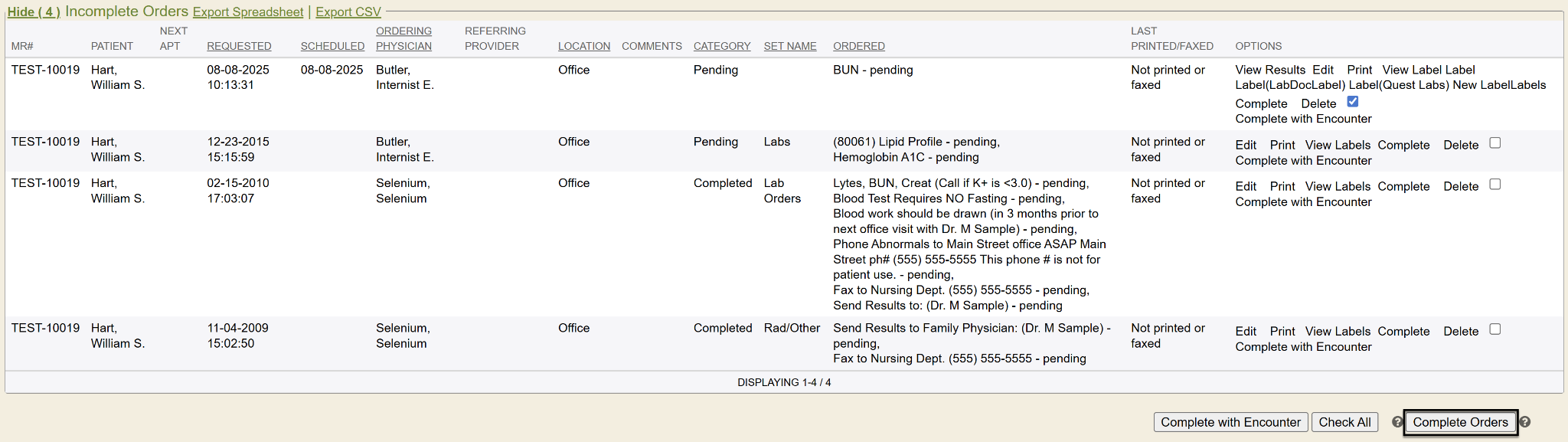Tick the checkbox for the Lab Orders row
Viewport: 1568px width, 442px height.
pos(1494,185)
